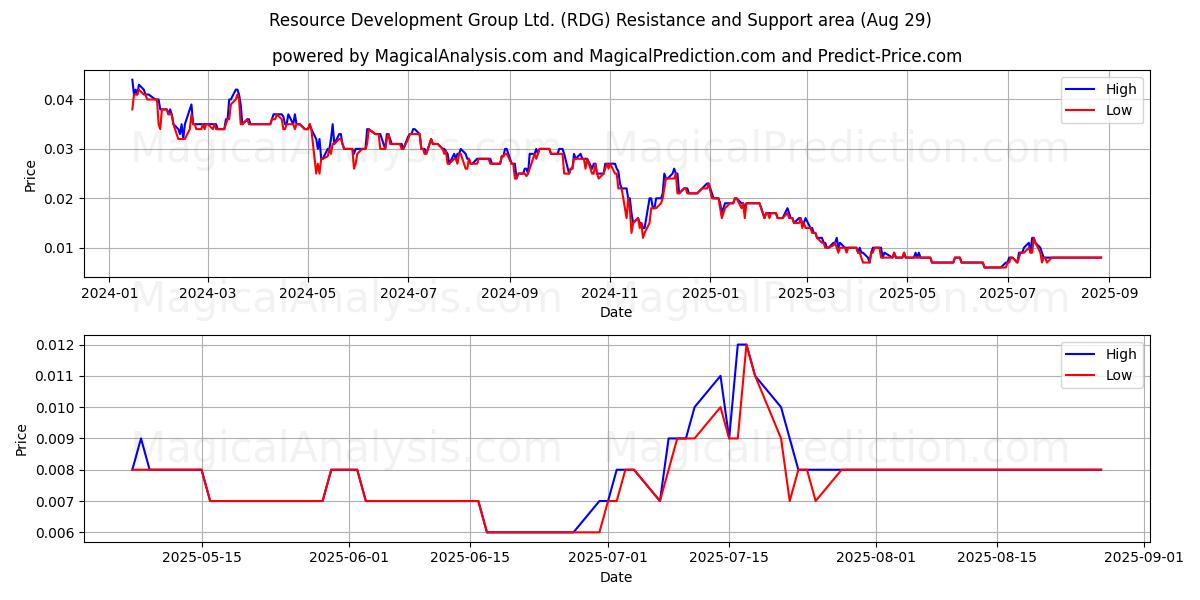Screen dimensions: 1200x600
Task: Click the 0.012 tick on bottom chart
Action: point(55,345)
